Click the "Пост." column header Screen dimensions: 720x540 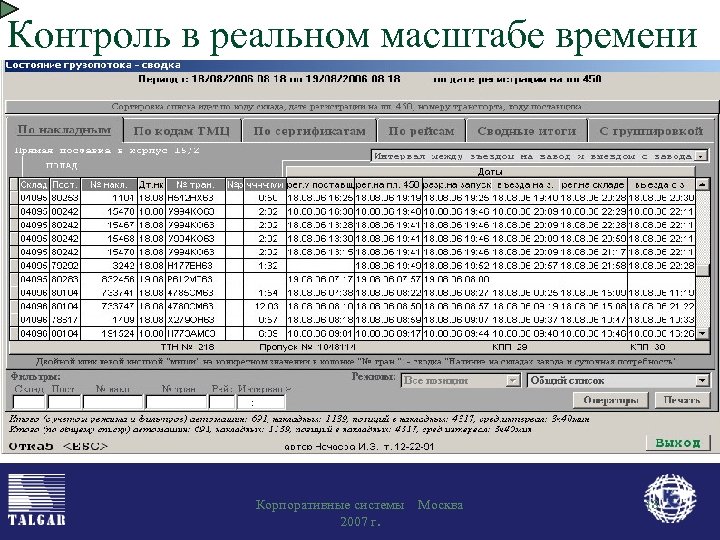tap(65, 185)
